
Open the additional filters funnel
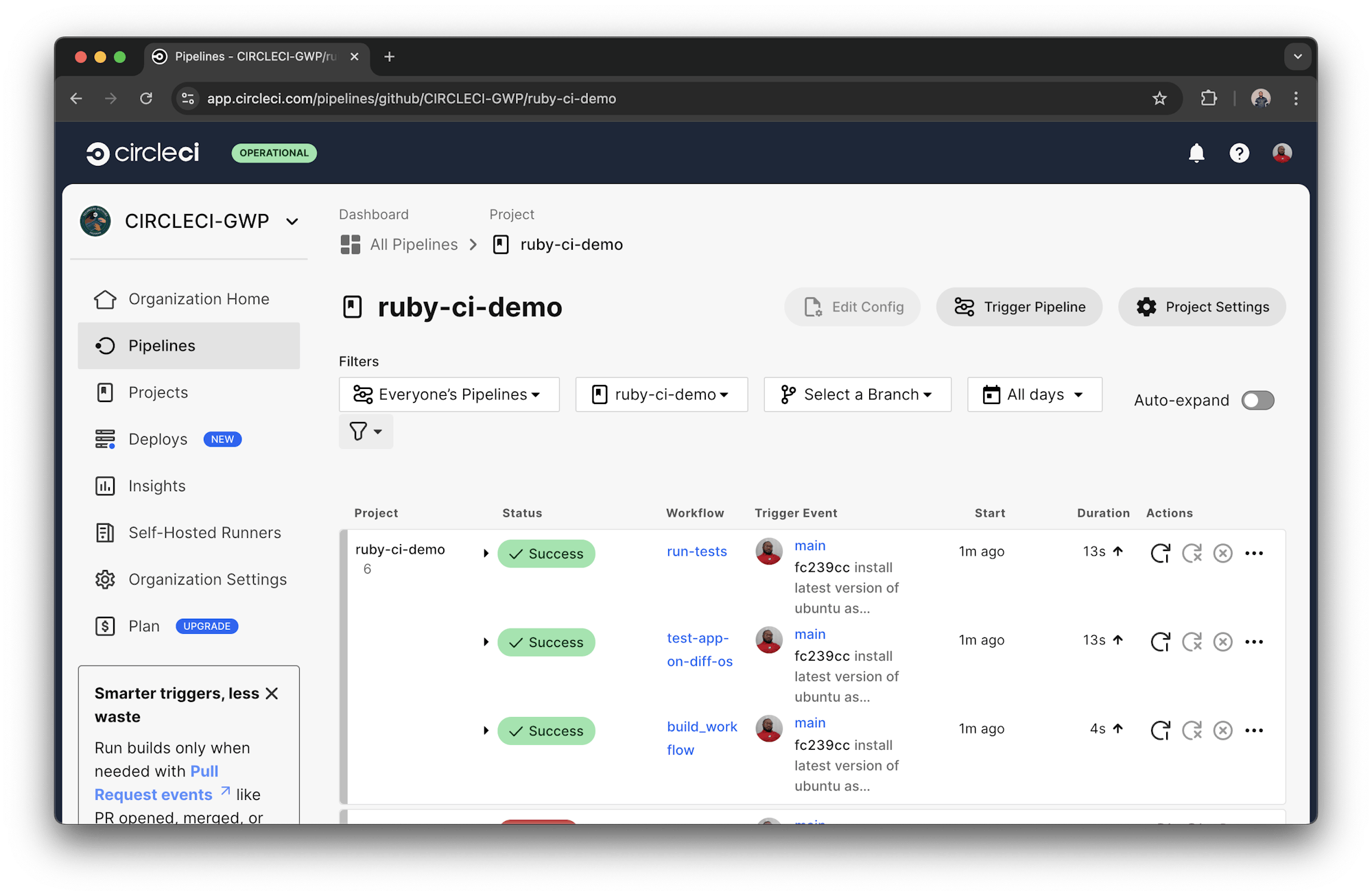click(x=365, y=432)
